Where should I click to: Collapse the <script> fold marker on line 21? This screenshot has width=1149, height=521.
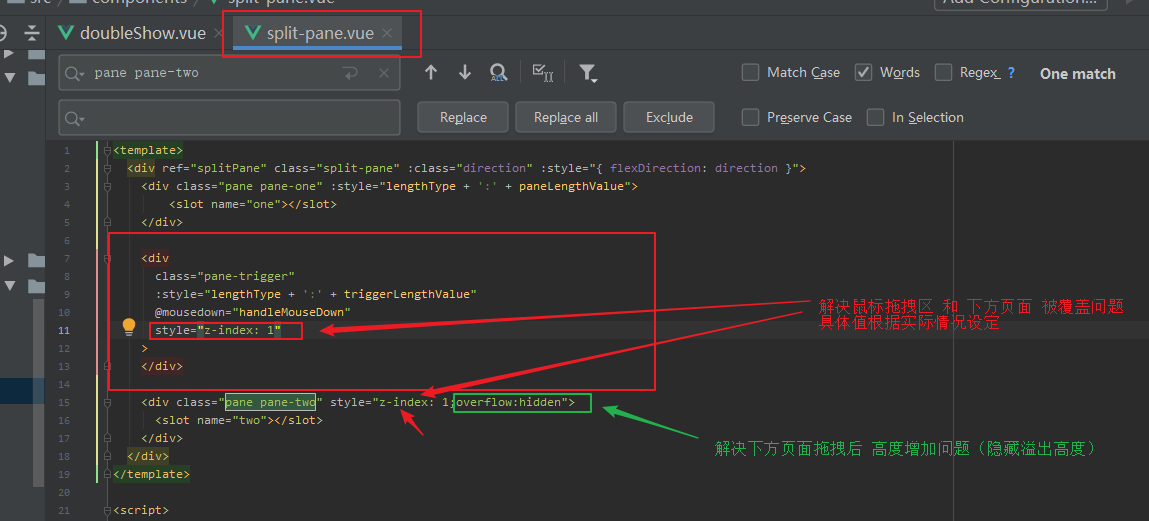[107, 510]
